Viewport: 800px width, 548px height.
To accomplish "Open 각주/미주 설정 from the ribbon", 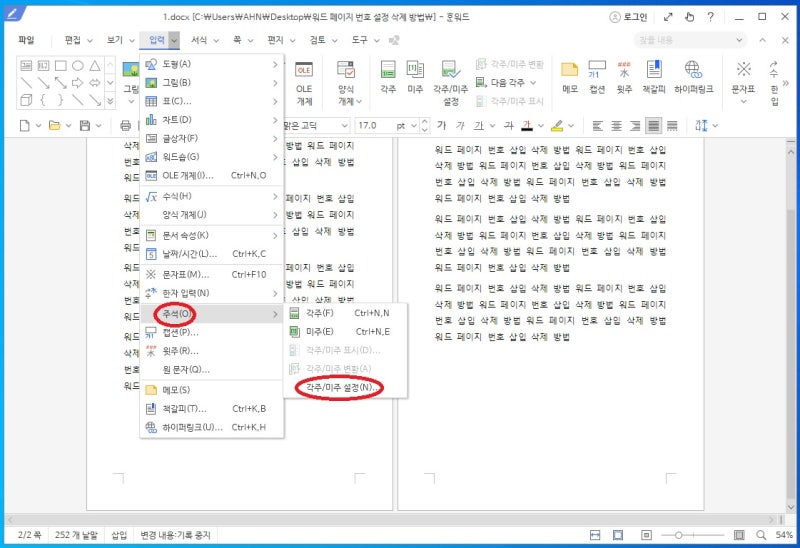I will click(x=451, y=83).
